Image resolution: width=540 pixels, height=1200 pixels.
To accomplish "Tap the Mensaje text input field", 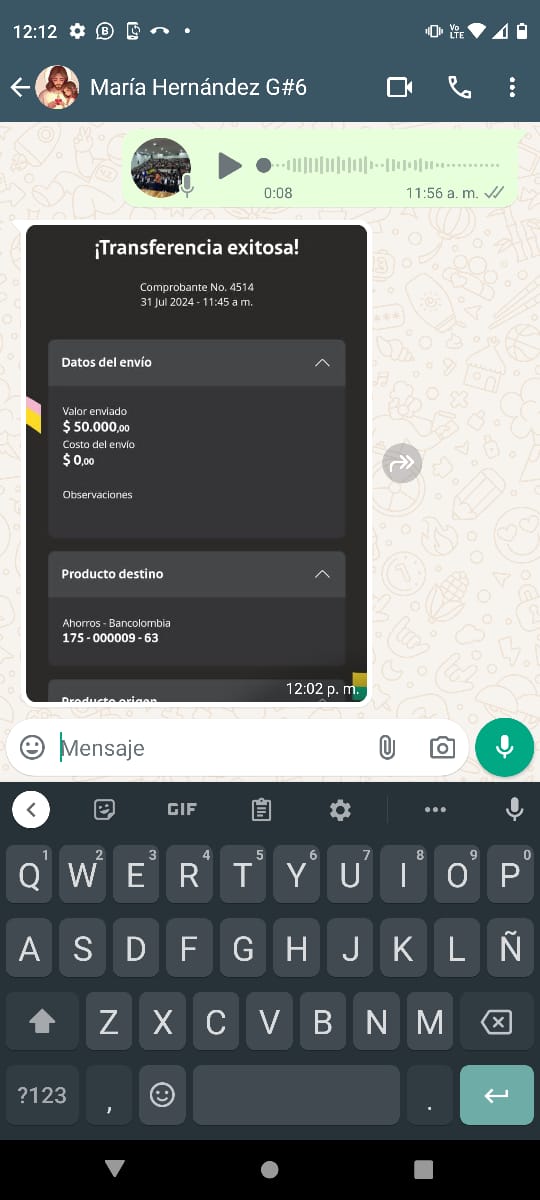I will click(210, 747).
